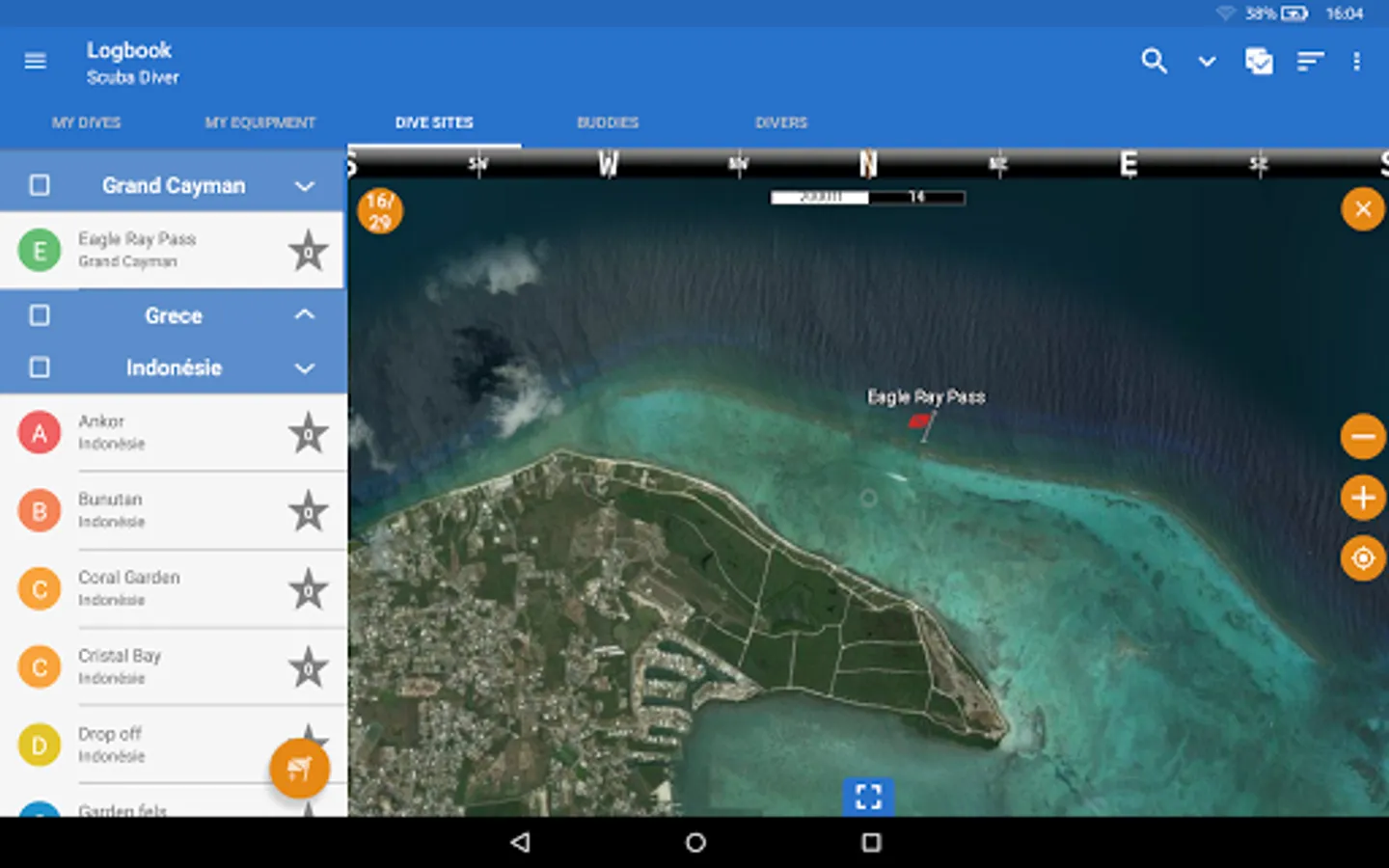The width and height of the screenshot is (1389, 868).
Task: Zoom in the map with plus button
Action: (x=1363, y=498)
